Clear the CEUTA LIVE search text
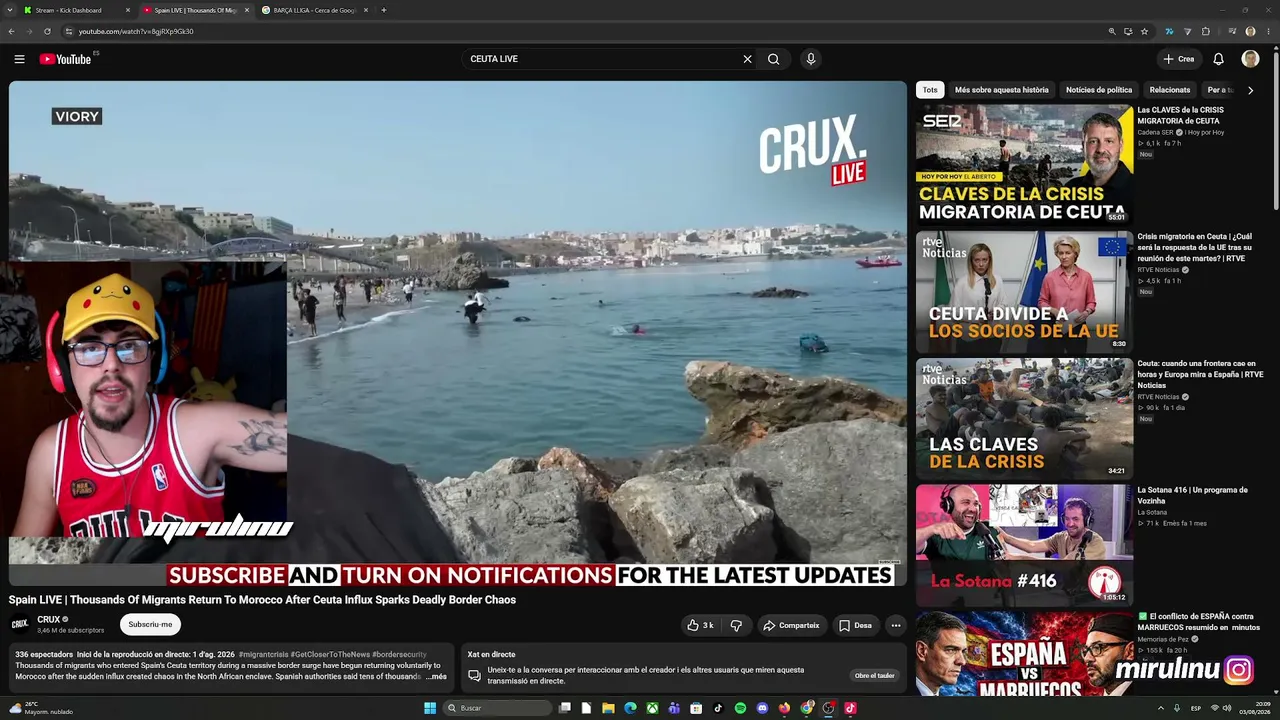 pyautogui.click(x=747, y=59)
